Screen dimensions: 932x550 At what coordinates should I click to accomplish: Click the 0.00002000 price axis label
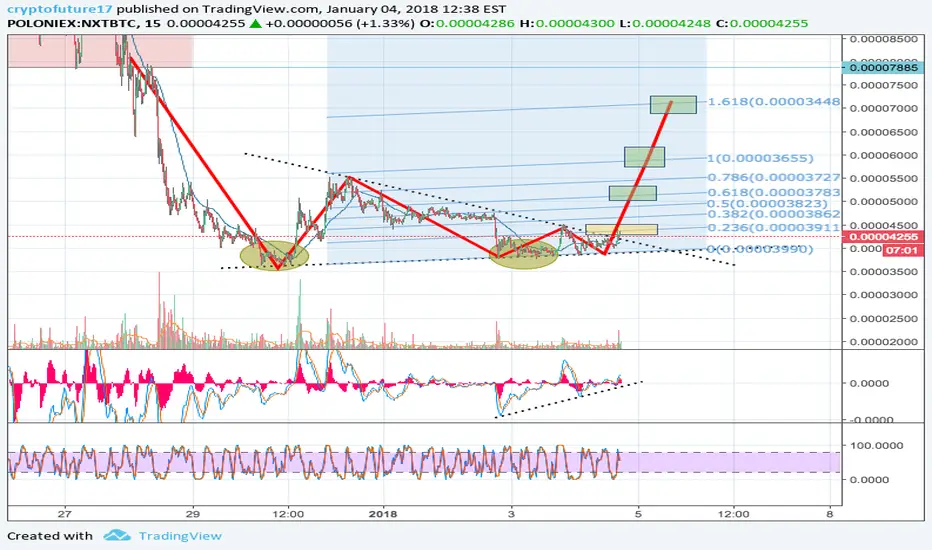[x=883, y=342]
